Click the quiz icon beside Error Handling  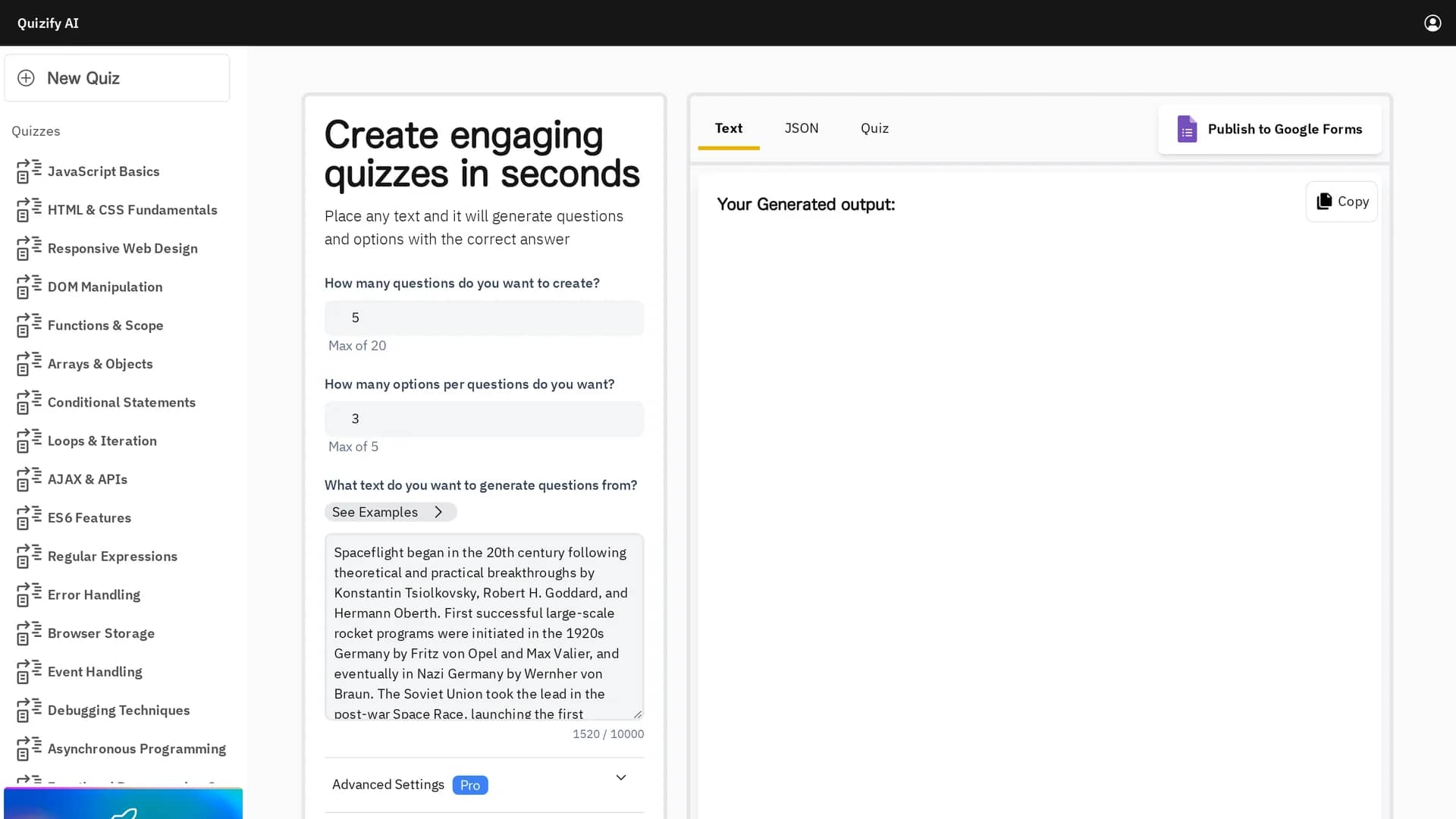[x=29, y=595]
